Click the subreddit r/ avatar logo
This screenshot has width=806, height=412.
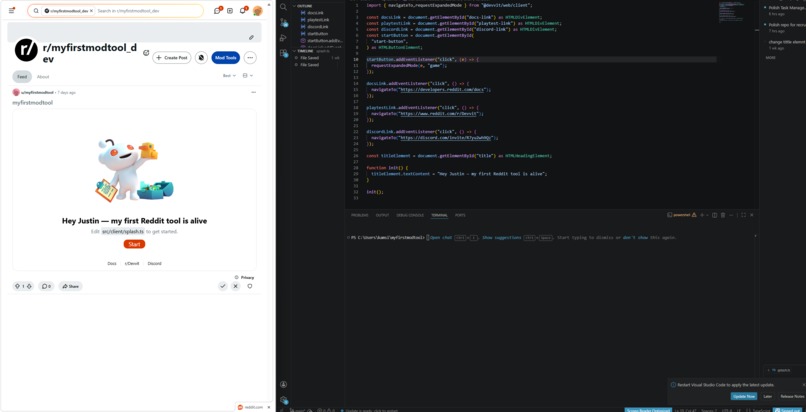(26, 50)
